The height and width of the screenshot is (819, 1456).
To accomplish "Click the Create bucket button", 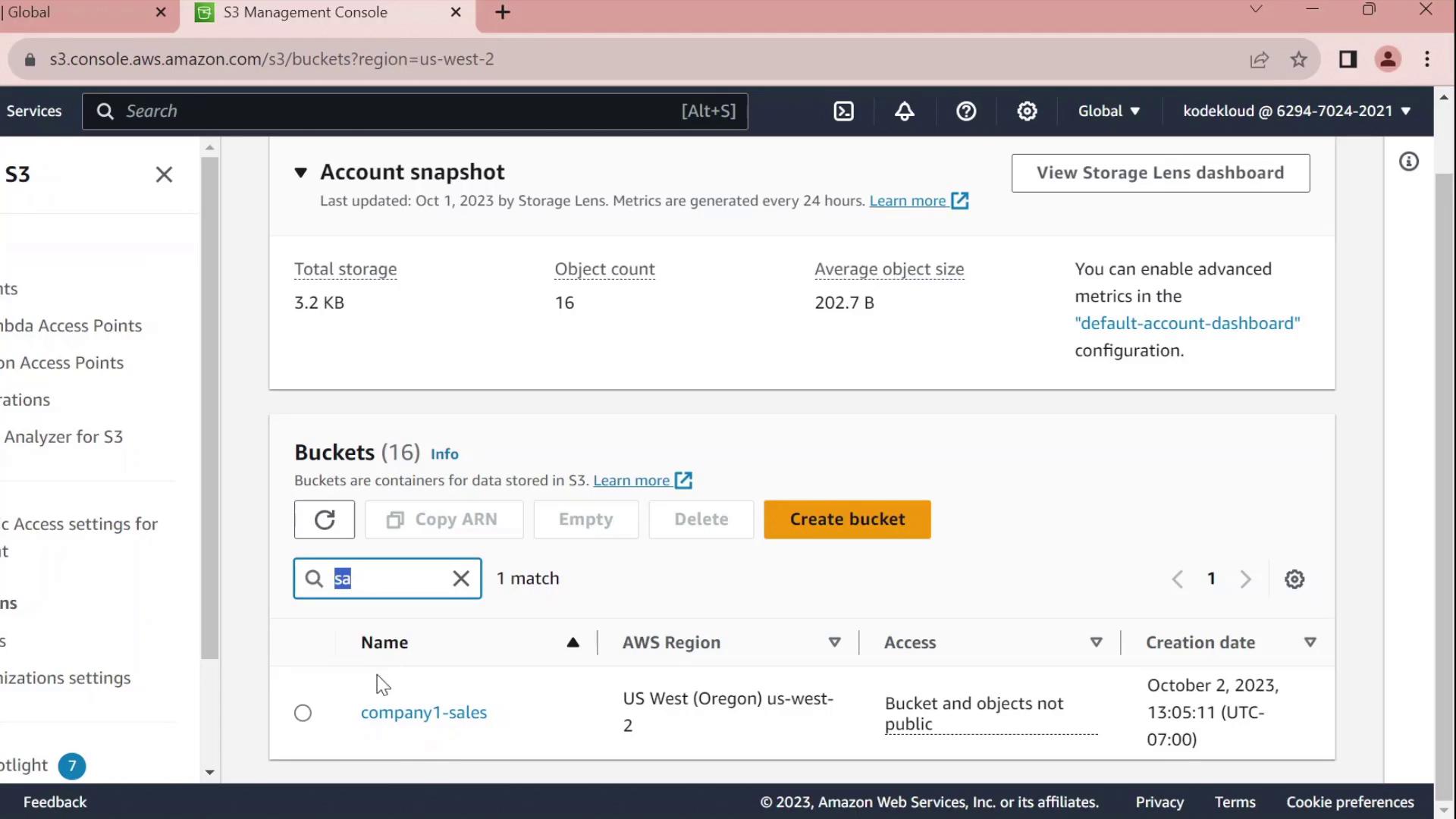I will (x=847, y=519).
